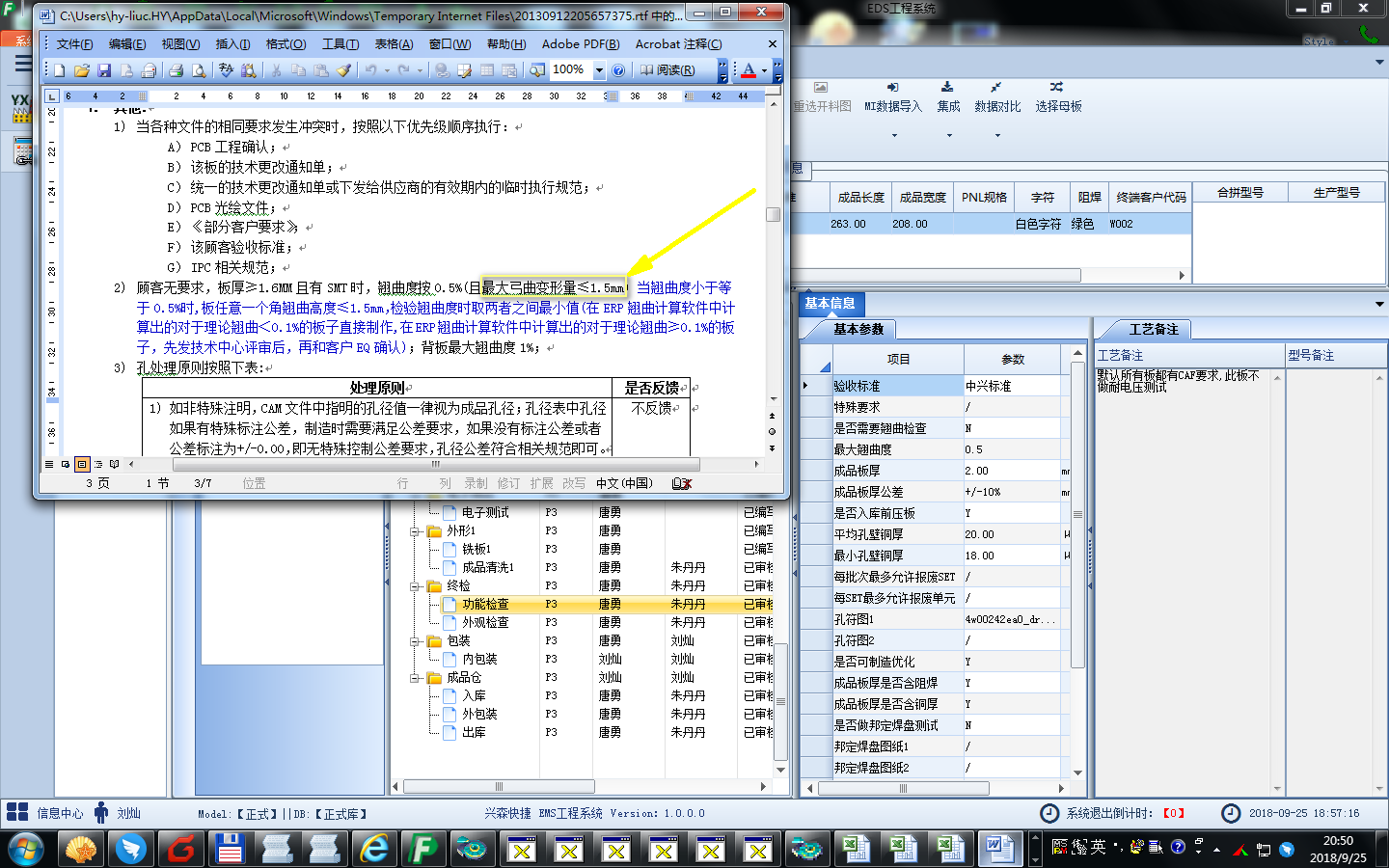Click the Print icon in Word toolbar
The height and width of the screenshot is (868, 1389).
(x=176, y=70)
